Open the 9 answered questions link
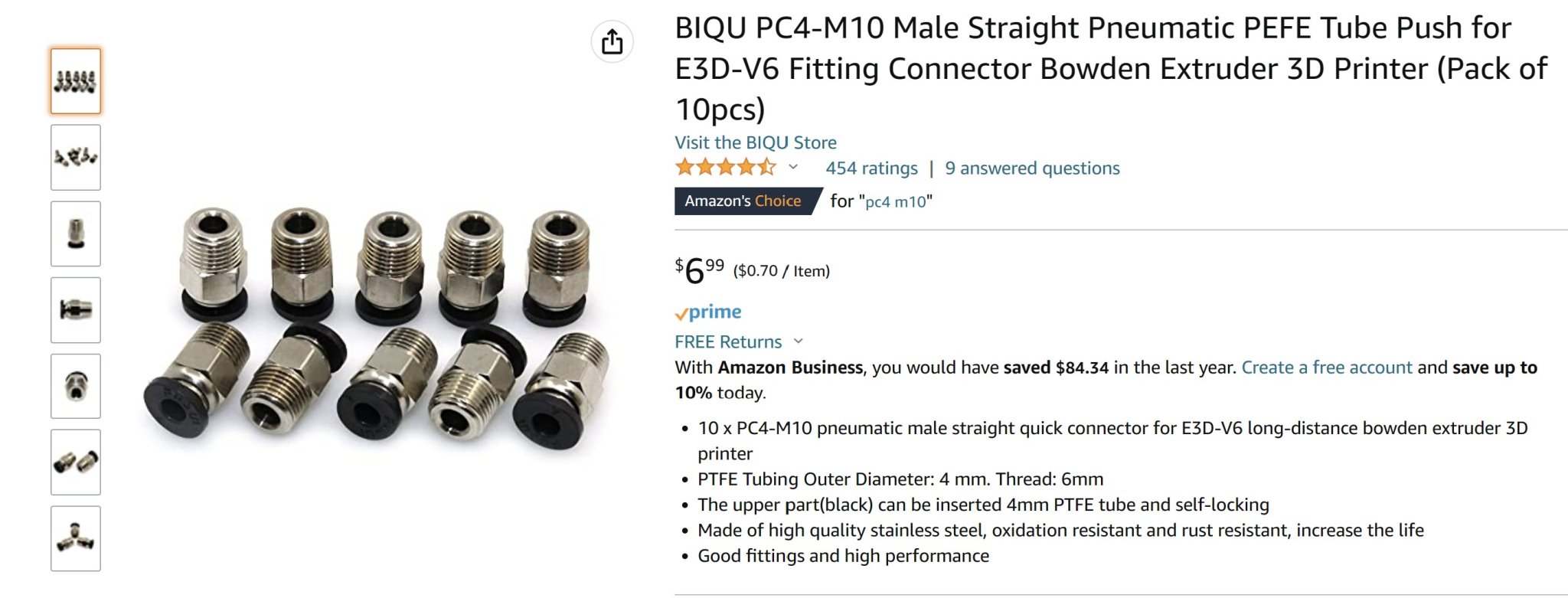1568x598 pixels. click(1032, 168)
